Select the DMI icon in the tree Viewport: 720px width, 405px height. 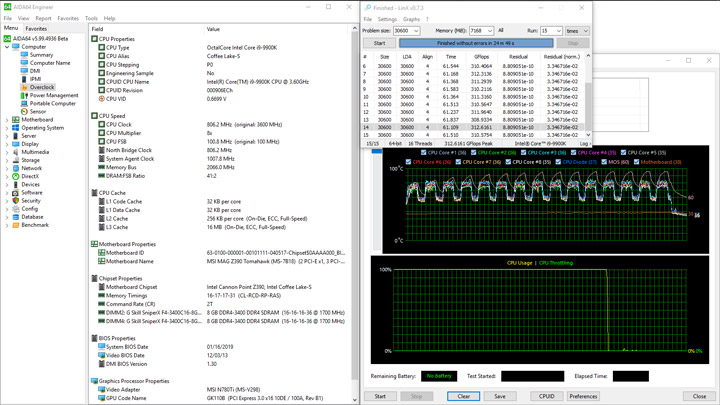pos(24,71)
